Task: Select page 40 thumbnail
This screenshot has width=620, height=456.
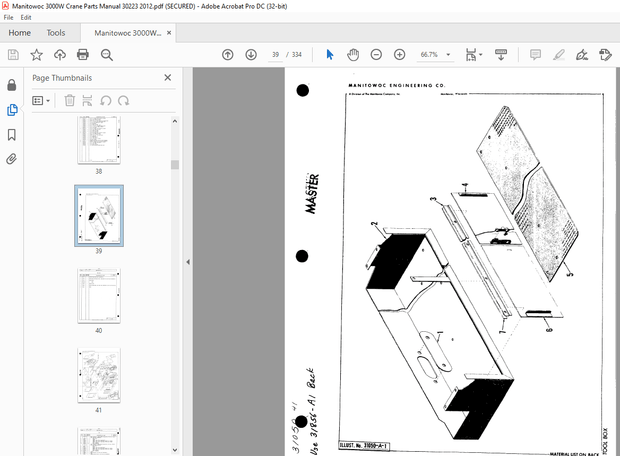Action: coord(98,295)
